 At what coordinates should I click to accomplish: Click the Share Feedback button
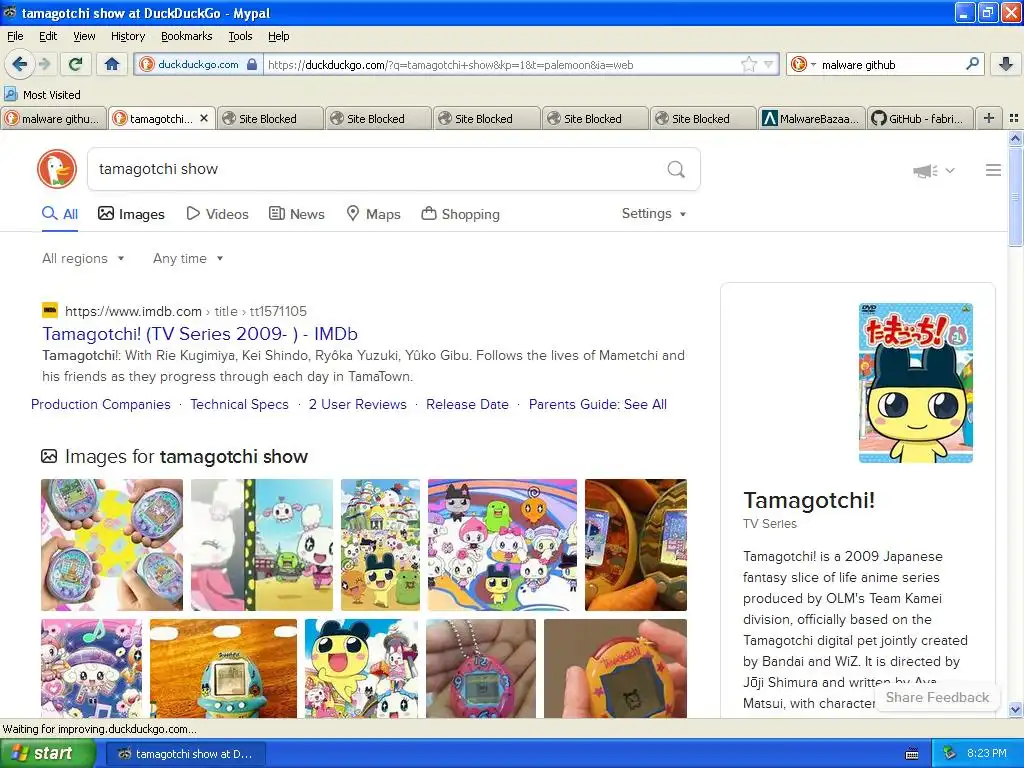(937, 697)
